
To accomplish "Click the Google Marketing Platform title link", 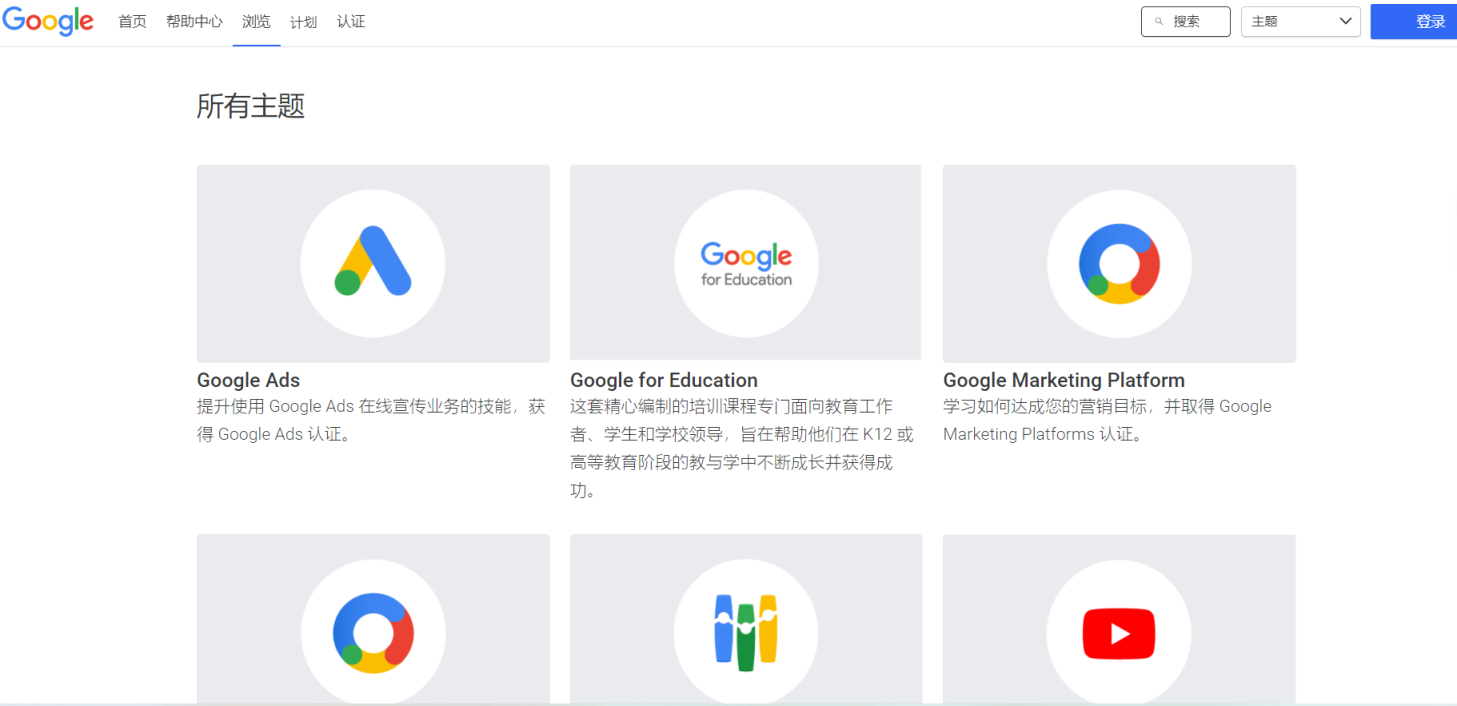I will (1063, 380).
